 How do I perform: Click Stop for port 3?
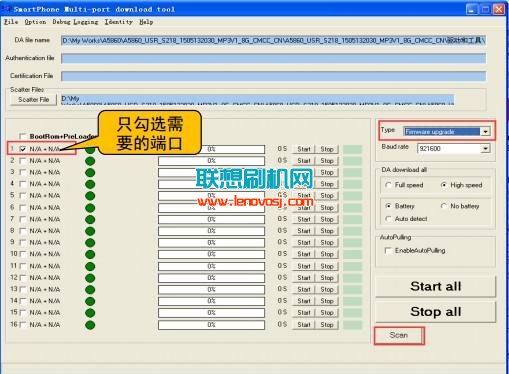click(327, 172)
